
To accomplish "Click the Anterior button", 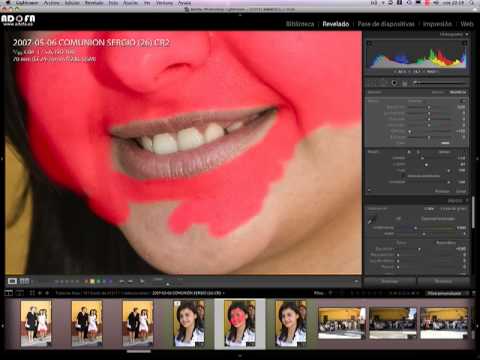I will pyautogui.click(x=389, y=282).
